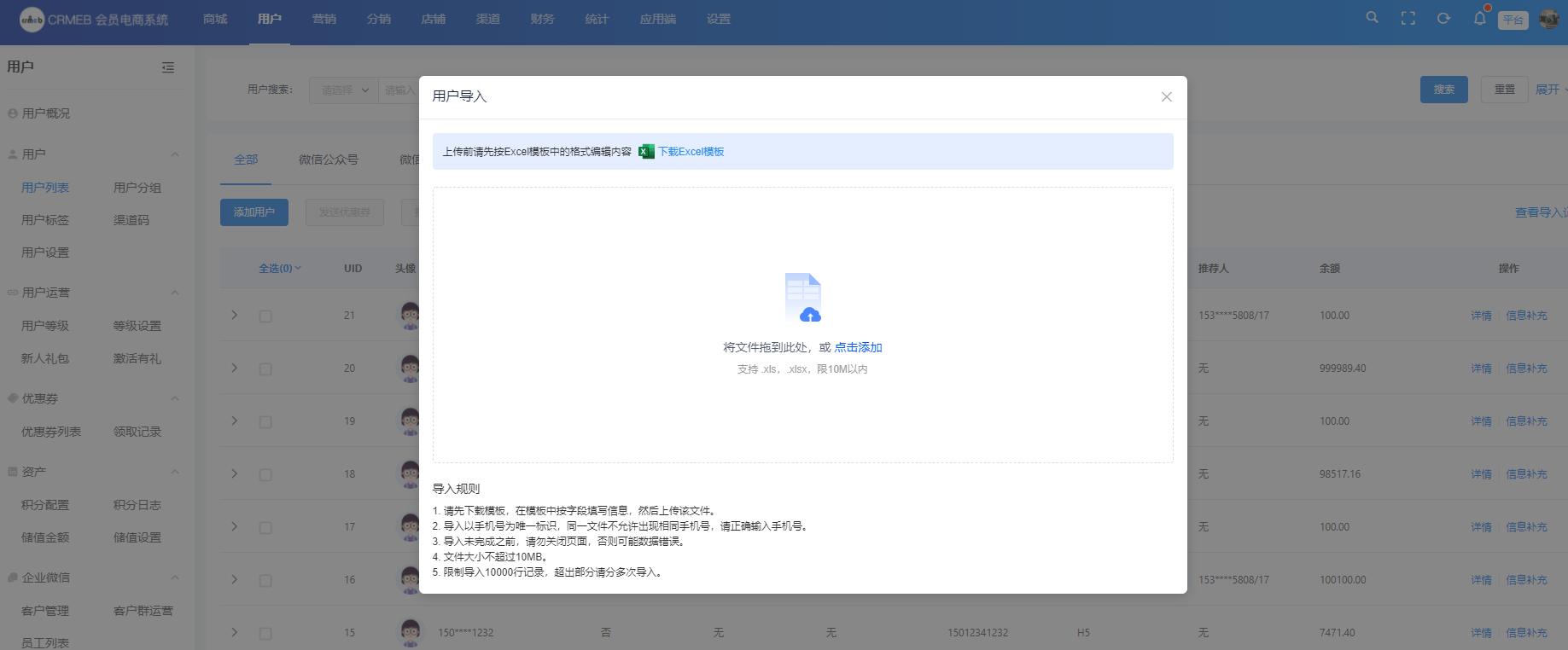1568x650 pixels.
Task: Expand the row details for UID 20
Action: click(x=235, y=369)
